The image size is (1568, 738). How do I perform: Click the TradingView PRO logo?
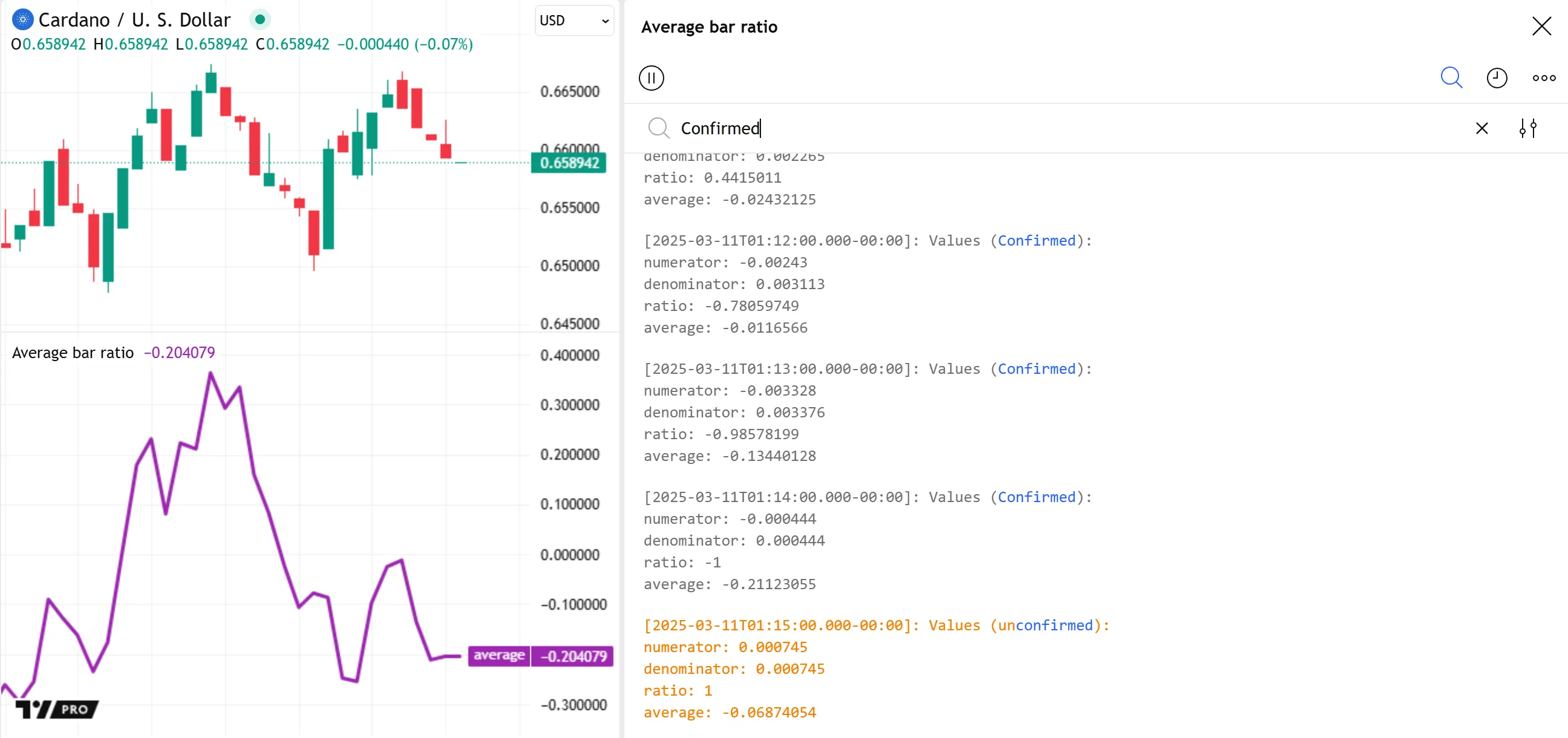57,709
